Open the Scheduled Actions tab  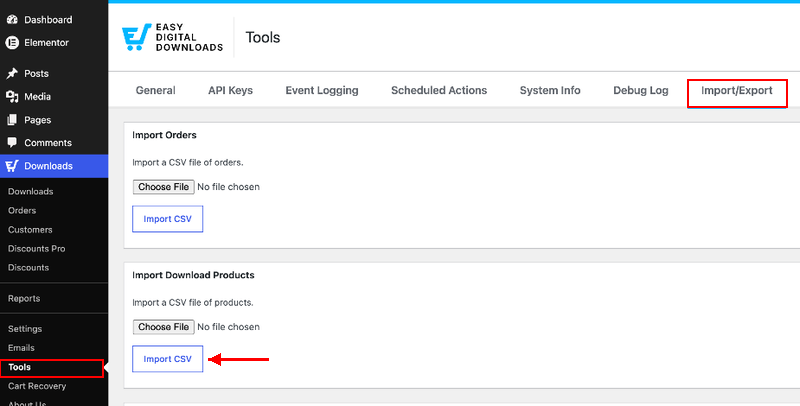[x=439, y=91]
